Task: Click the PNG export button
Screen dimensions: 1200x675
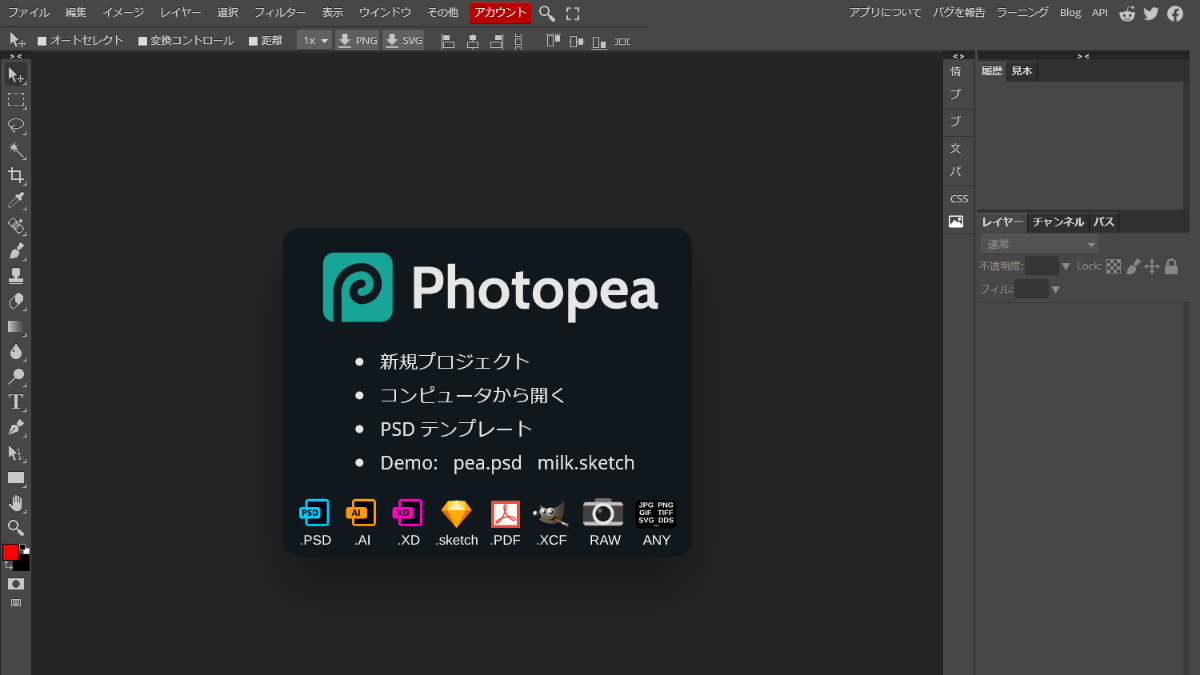Action: tap(357, 41)
